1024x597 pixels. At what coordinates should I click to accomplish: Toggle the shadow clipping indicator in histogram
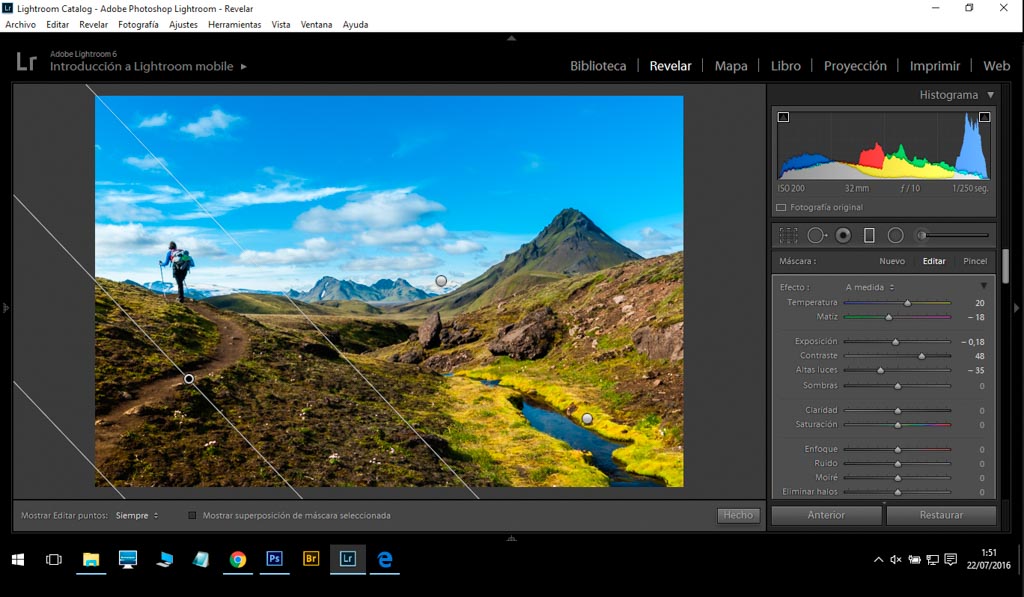783,117
